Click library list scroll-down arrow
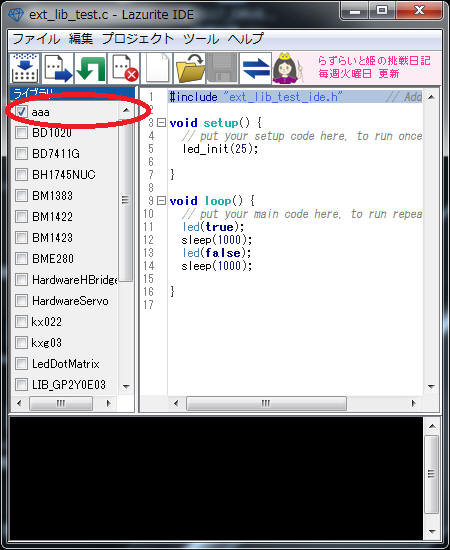The height and width of the screenshot is (550, 450). tap(126, 387)
